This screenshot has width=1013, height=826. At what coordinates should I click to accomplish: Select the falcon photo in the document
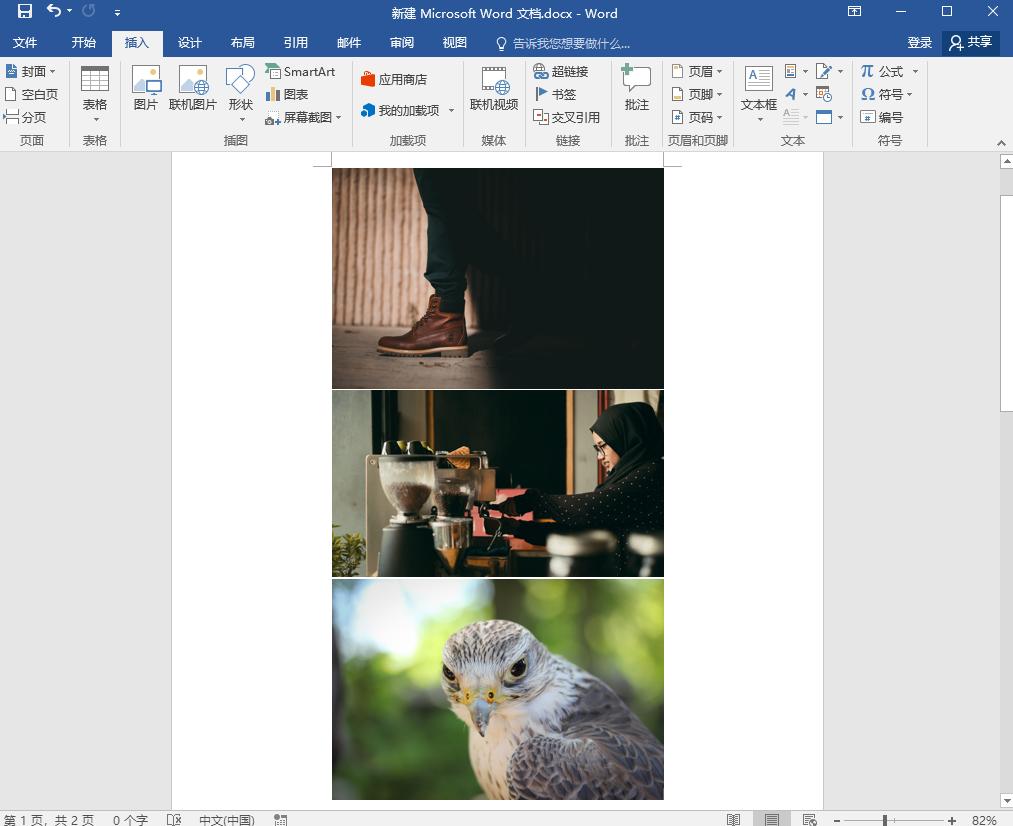[x=497, y=689]
